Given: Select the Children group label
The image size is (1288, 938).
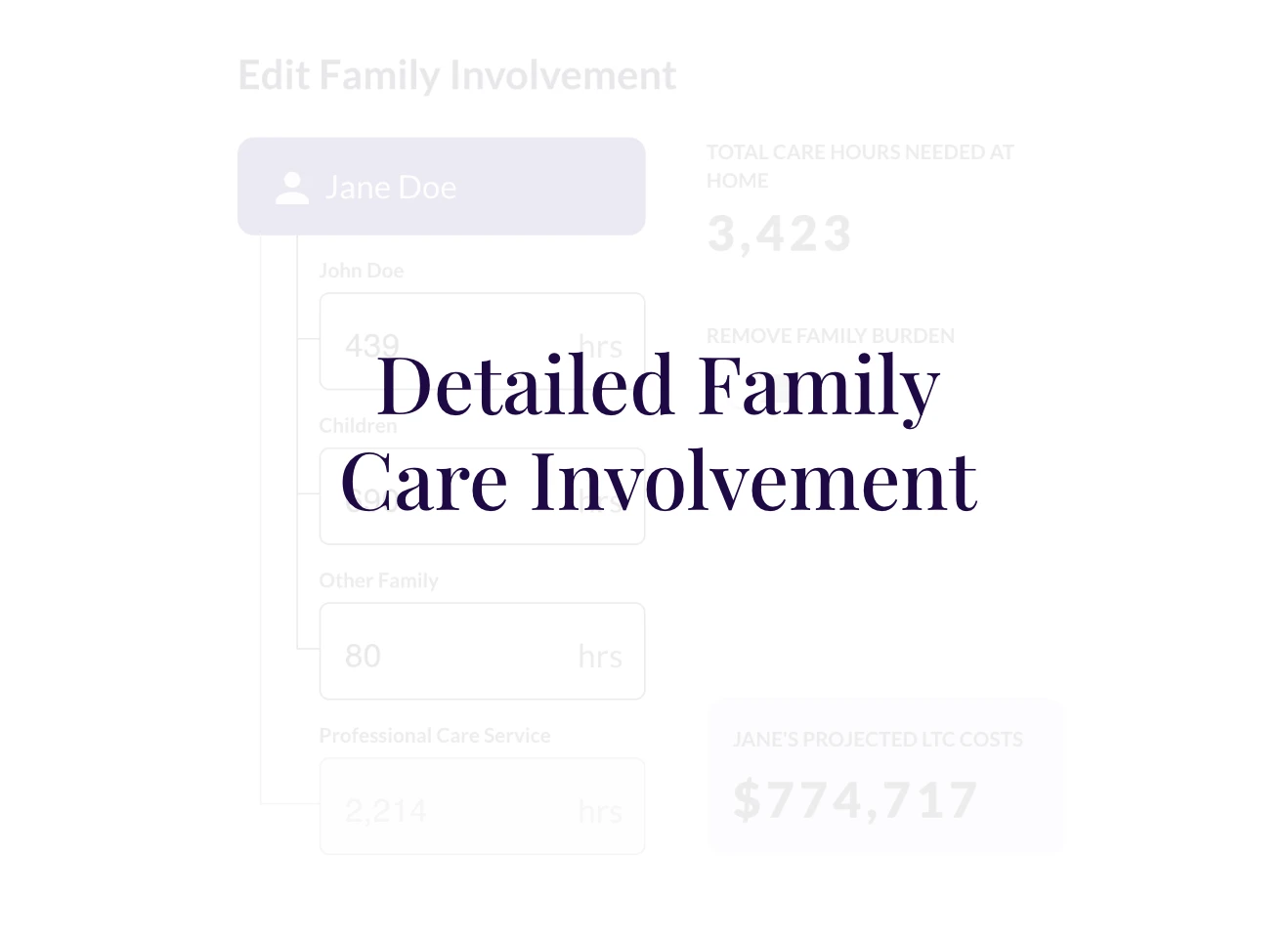Looking at the screenshot, I should click(x=358, y=425).
